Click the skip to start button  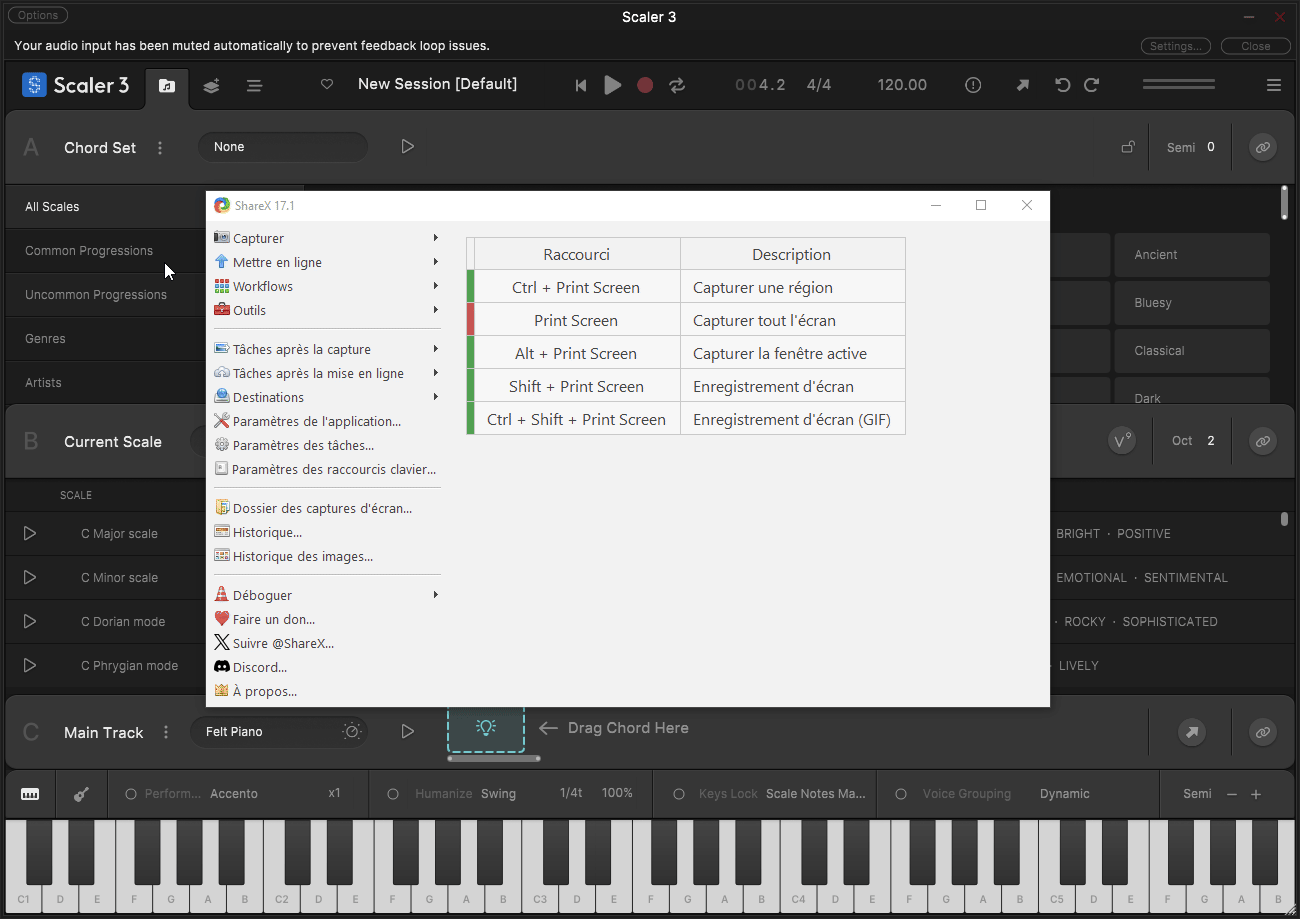tap(581, 86)
